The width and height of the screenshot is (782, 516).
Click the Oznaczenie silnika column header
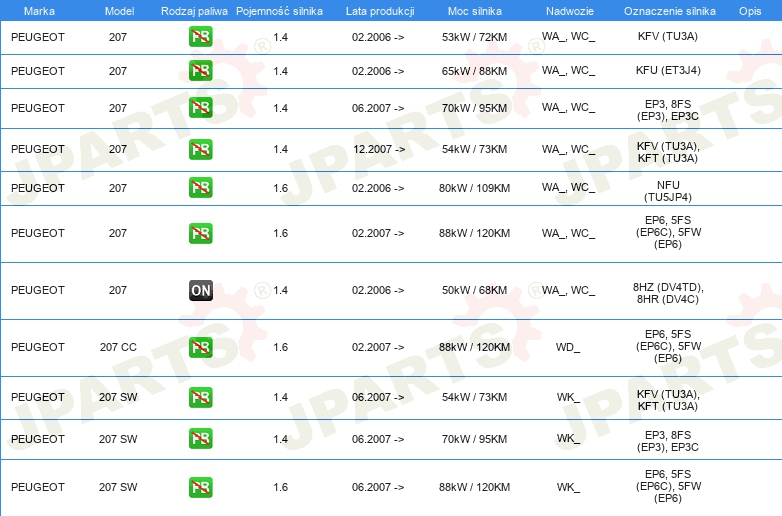(x=669, y=11)
